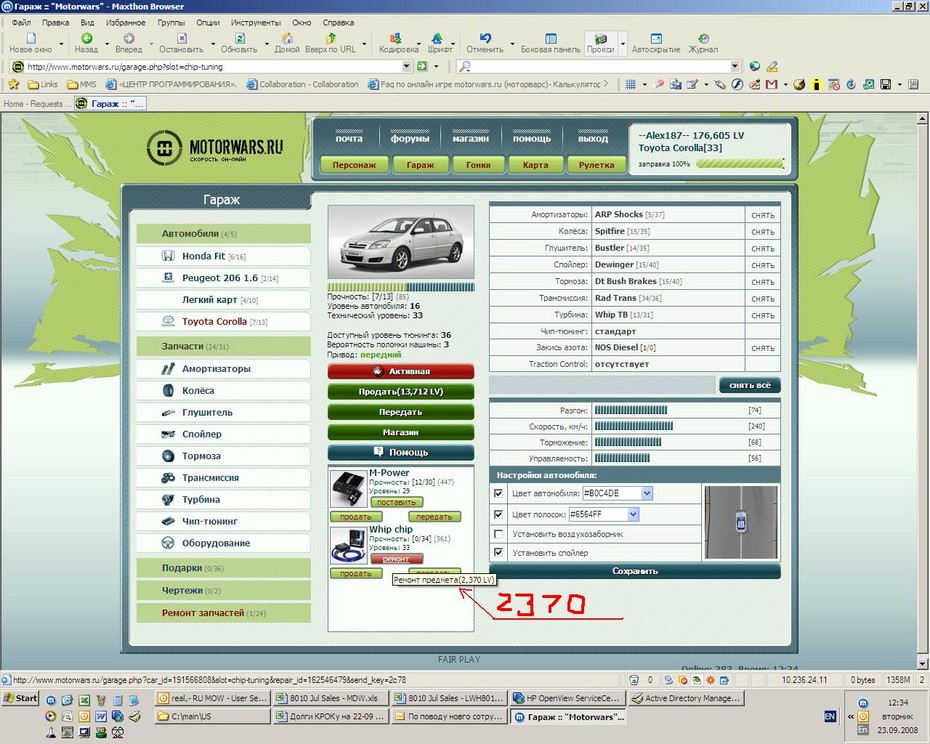The width and height of the screenshot is (930, 744).
Task: Click the Undo (Отменить) toolbar icon
Action: click(x=485, y=38)
